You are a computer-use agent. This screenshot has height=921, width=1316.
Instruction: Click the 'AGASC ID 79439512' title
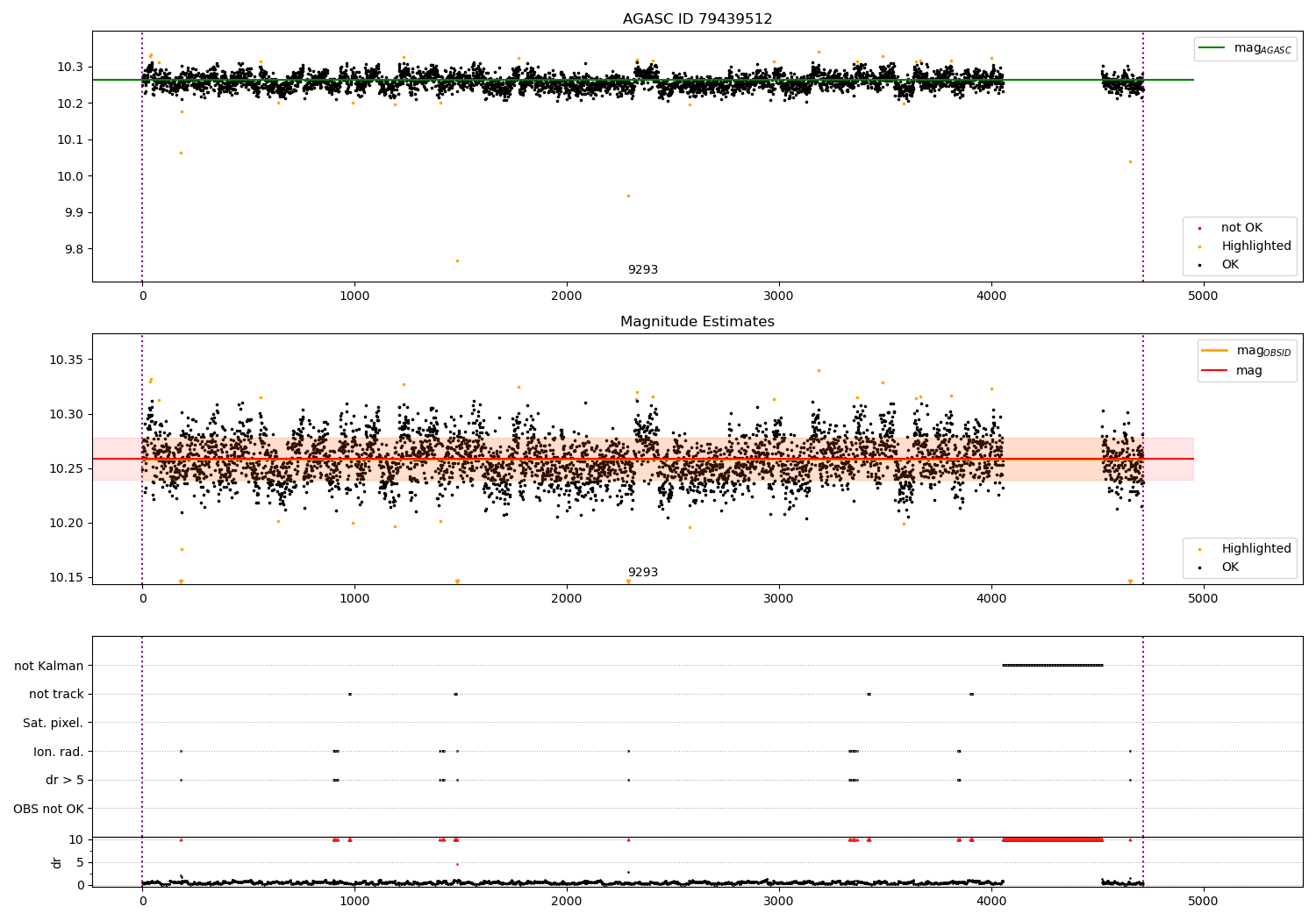(697, 19)
